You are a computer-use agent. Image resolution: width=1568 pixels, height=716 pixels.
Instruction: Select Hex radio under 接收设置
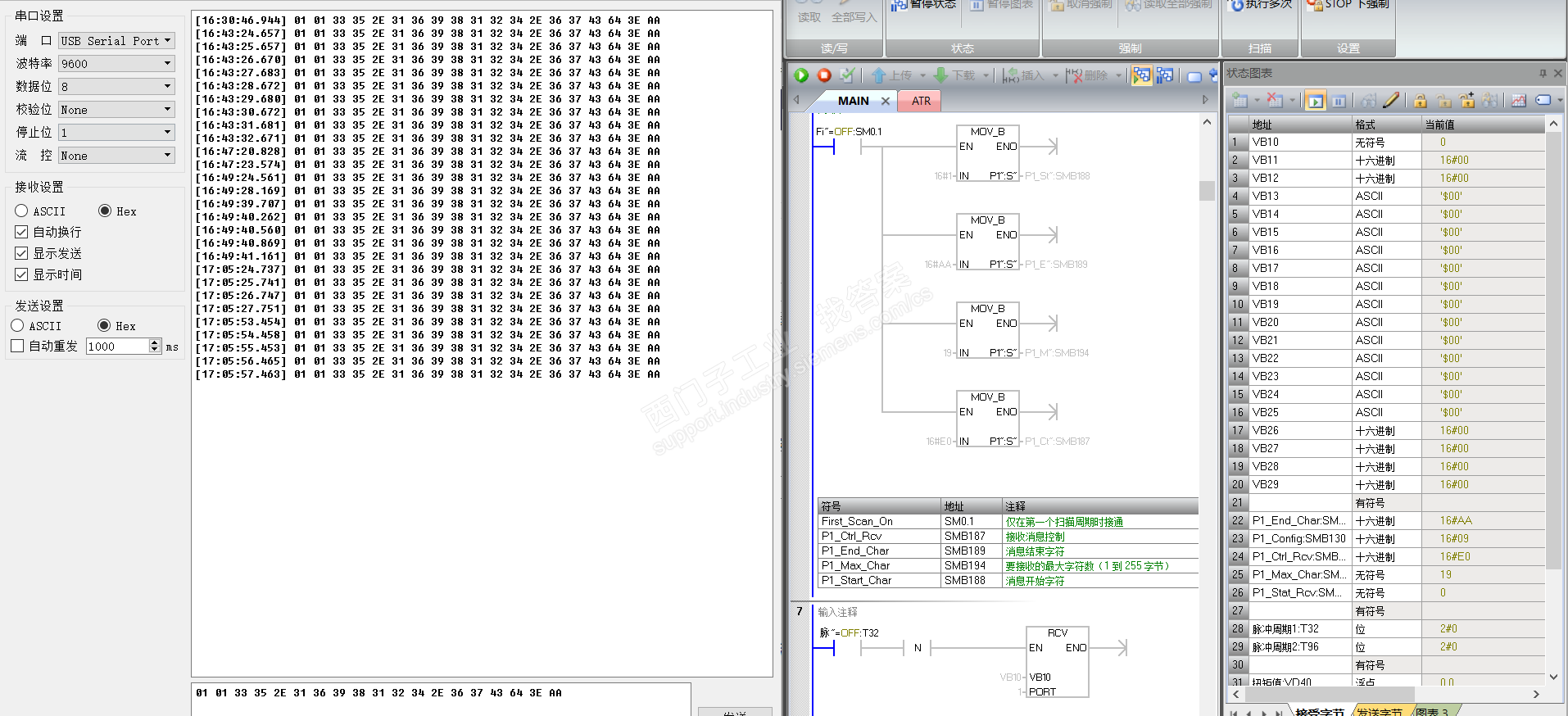pos(105,211)
